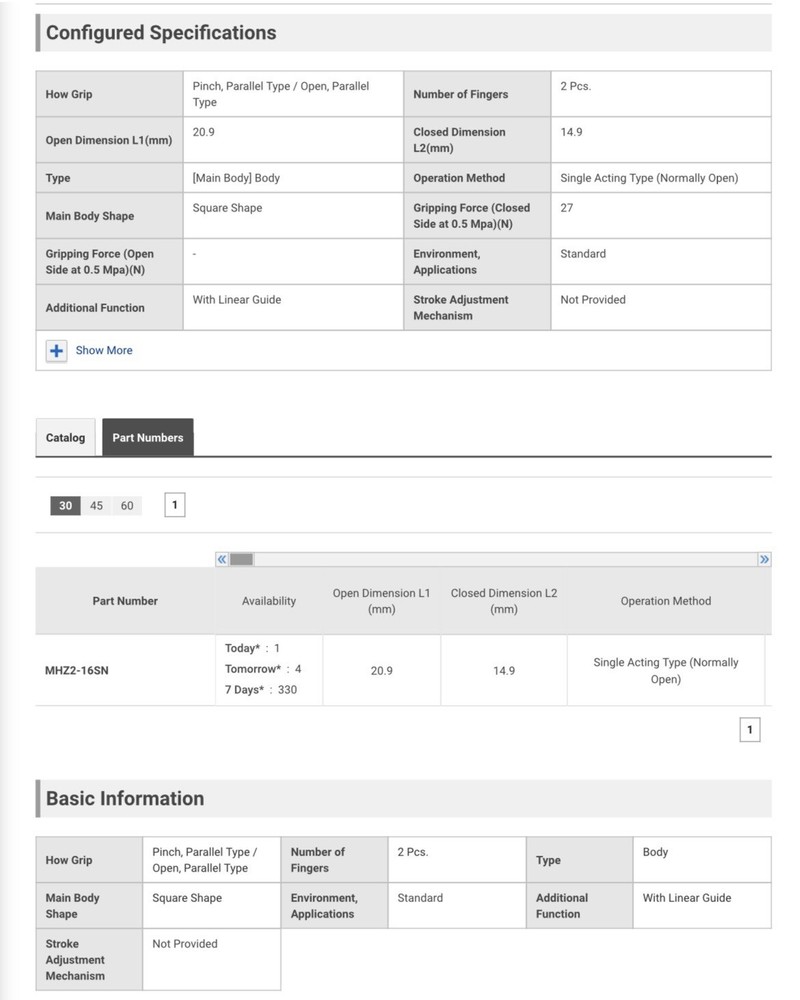This screenshot has height=1000, width=800.
Task: Show 60 items per page
Action: [x=127, y=506]
